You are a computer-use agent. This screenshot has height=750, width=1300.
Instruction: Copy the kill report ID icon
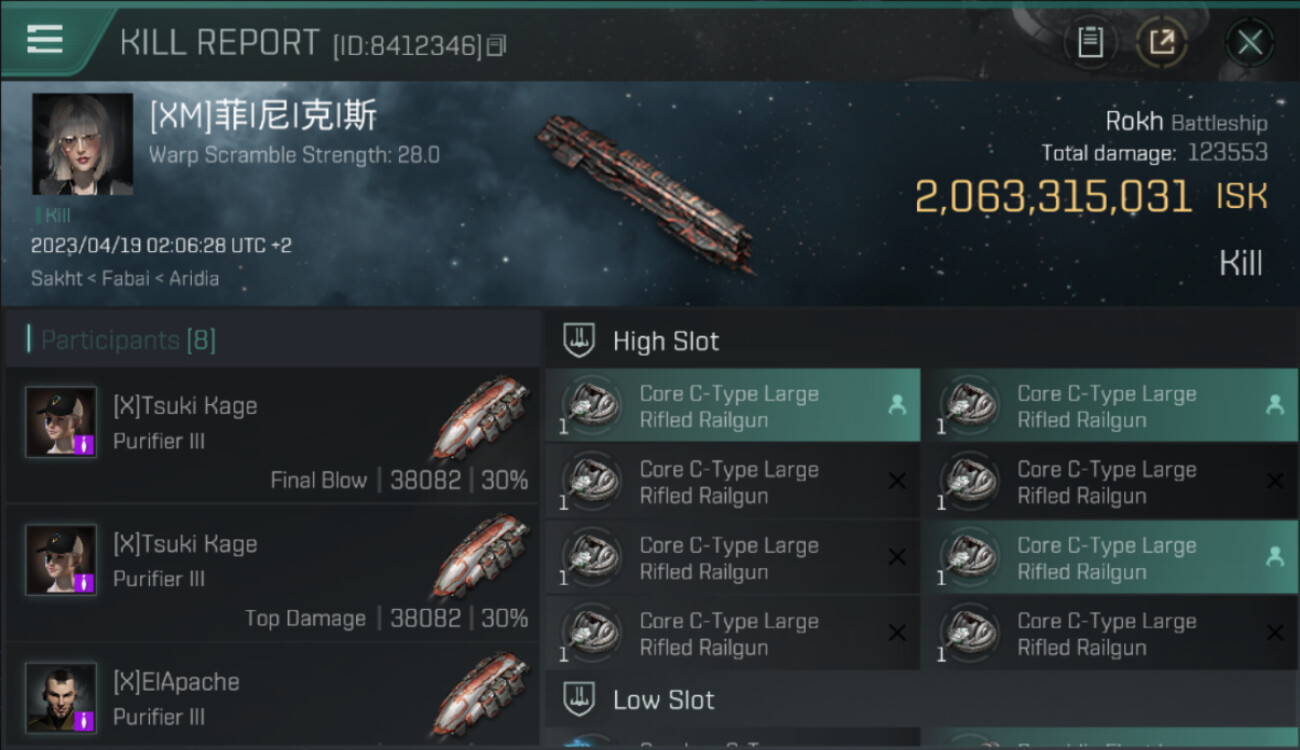click(497, 45)
